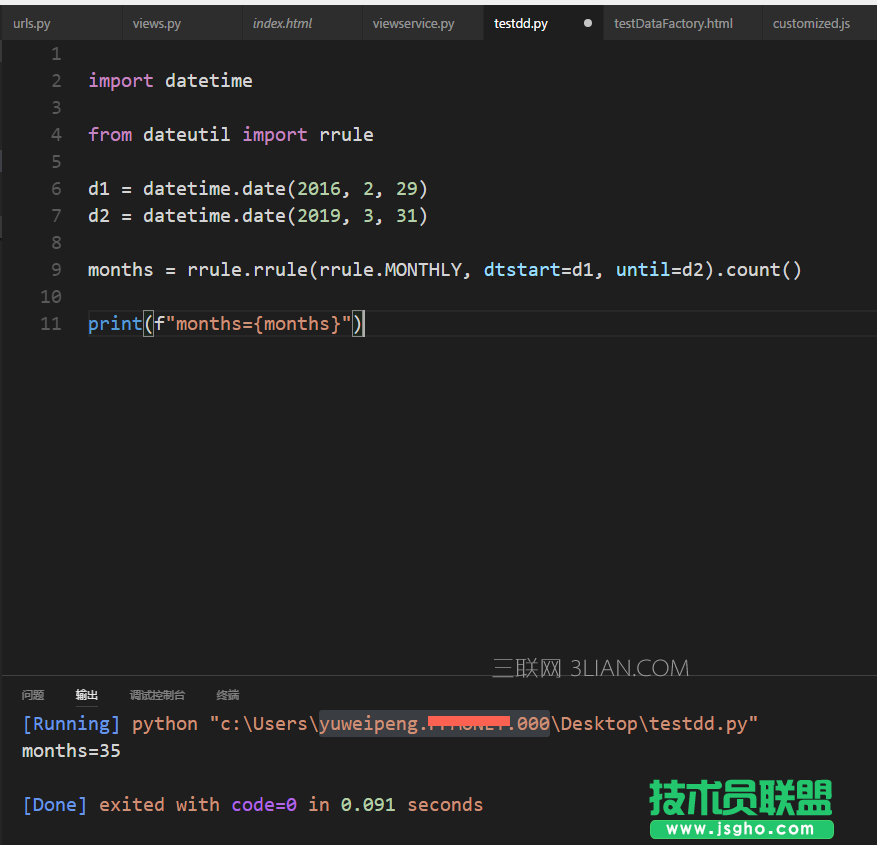
Task: Click the www.jsgho.com watermark link
Action: pyautogui.click(x=741, y=829)
